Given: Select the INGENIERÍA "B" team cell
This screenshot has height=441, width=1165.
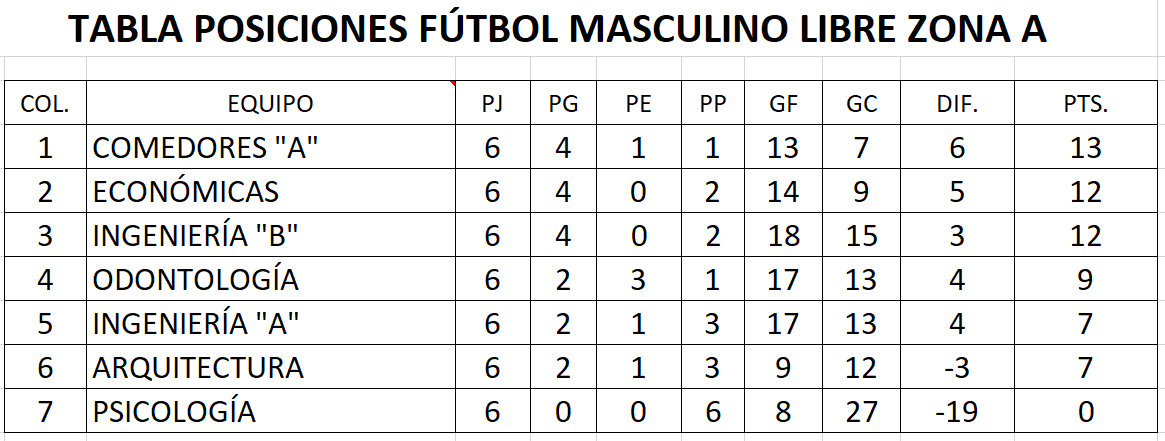Looking at the screenshot, I should click(270, 235).
